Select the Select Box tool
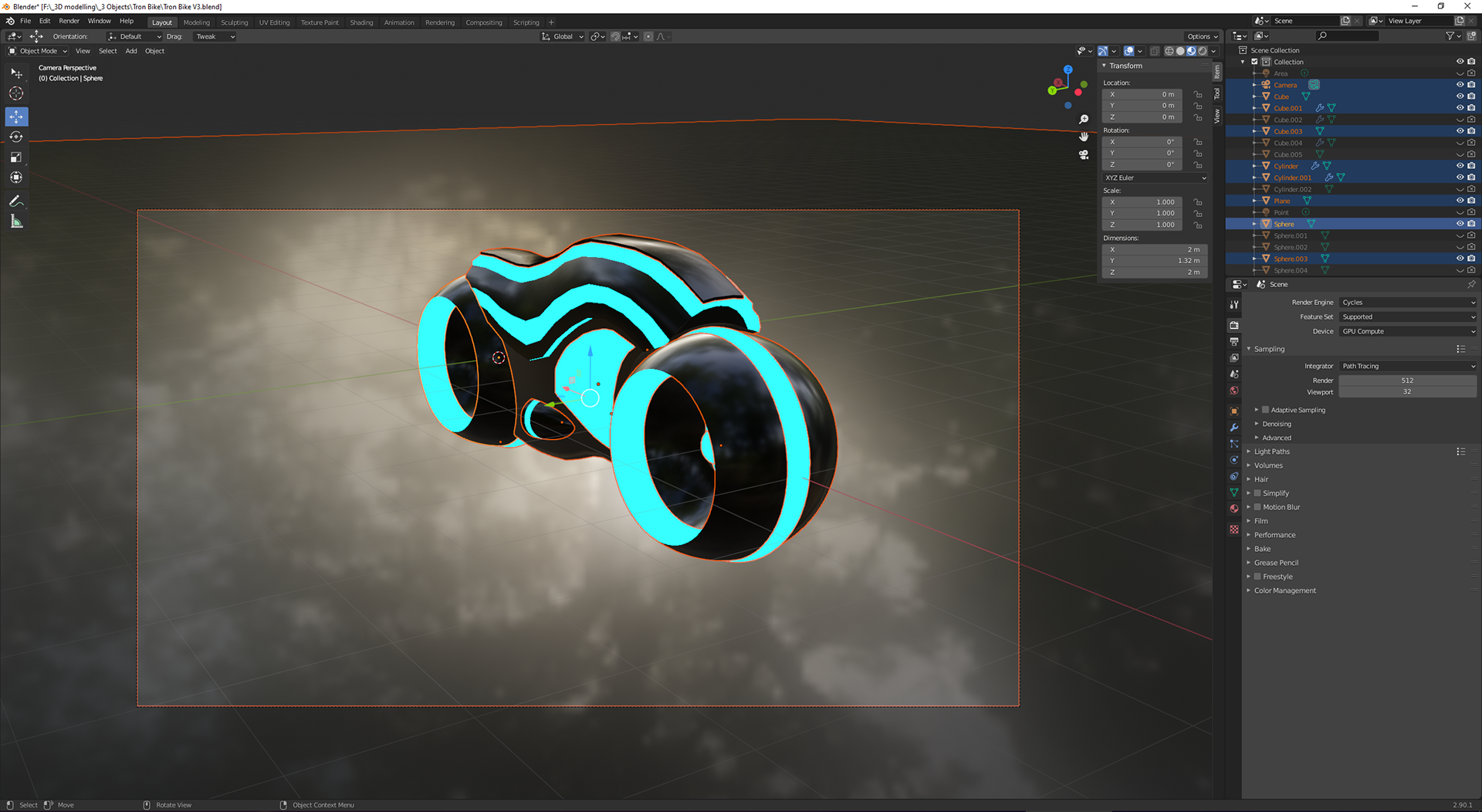The width and height of the screenshot is (1482, 812). click(x=16, y=73)
